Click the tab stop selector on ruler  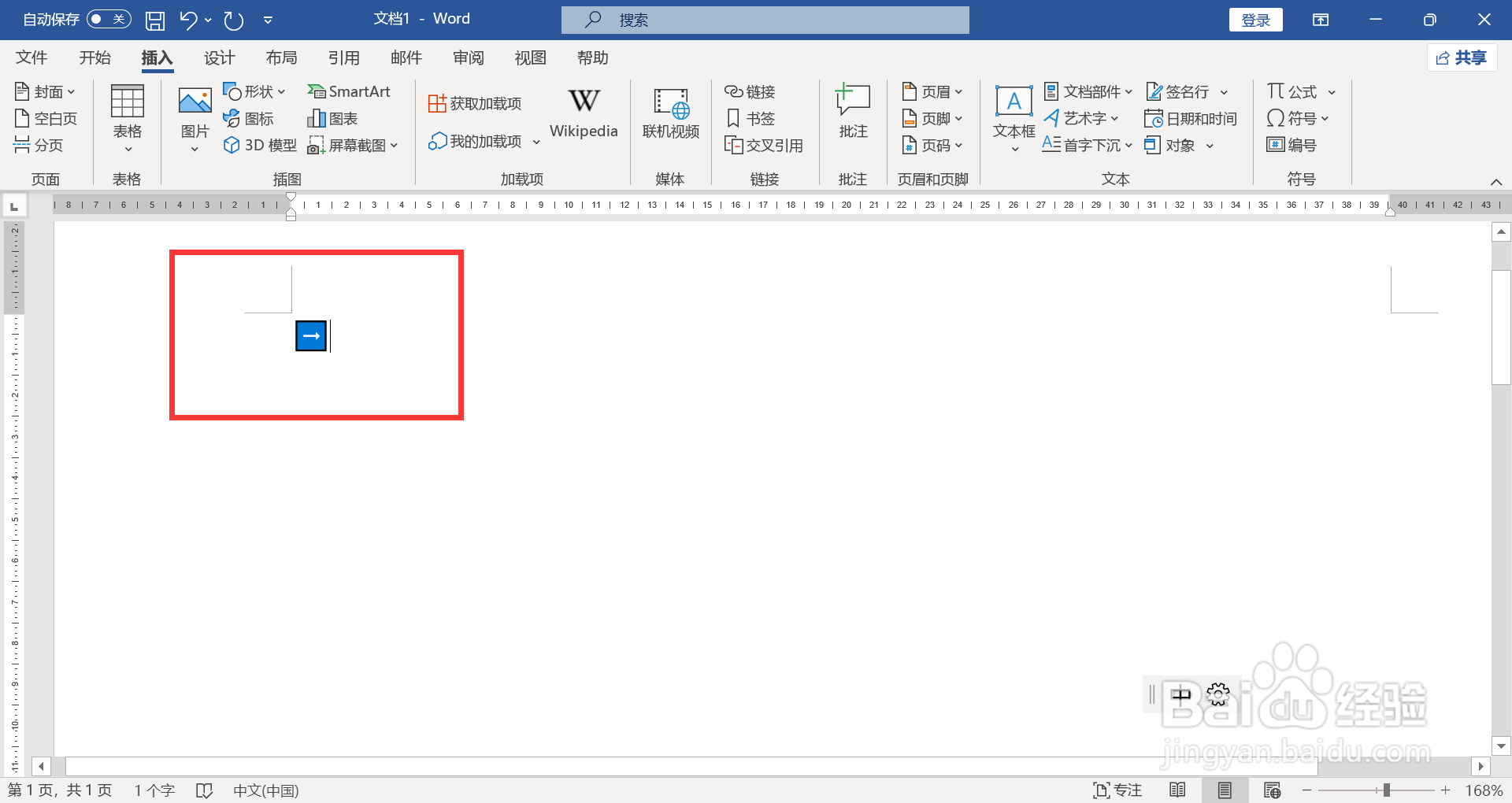(14, 206)
